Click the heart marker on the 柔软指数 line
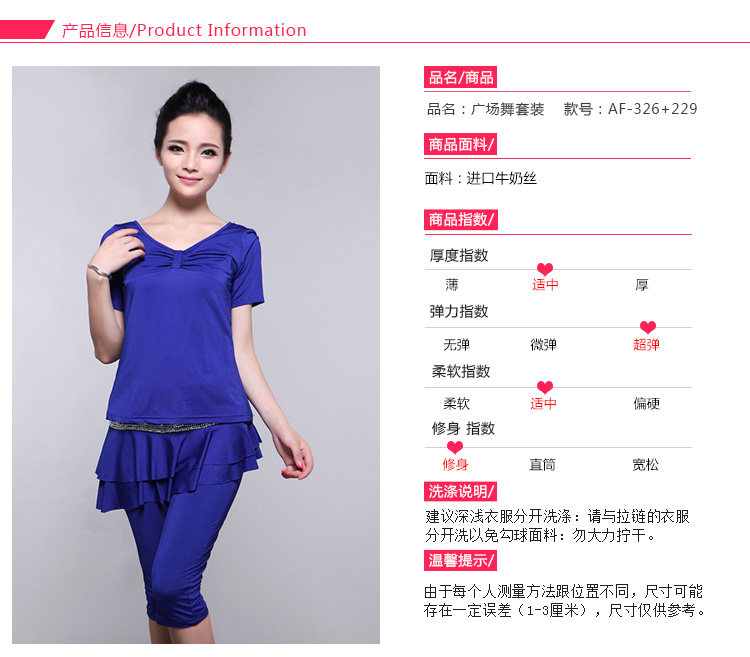The height and width of the screenshot is (657, 750). pyautogui.click(x=545, y=387)
